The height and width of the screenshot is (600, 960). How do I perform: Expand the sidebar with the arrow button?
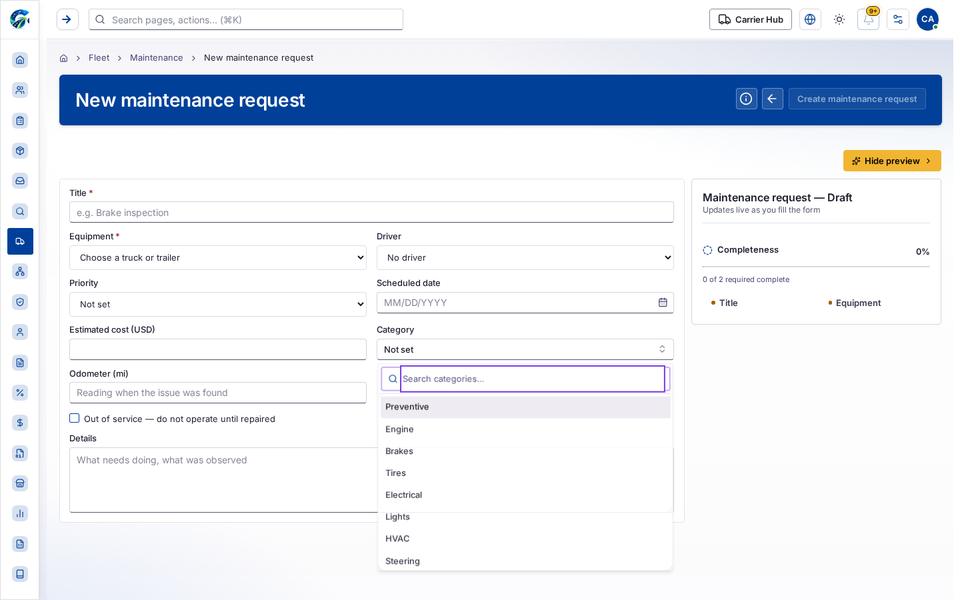pyautogui.click(x=67, y=20)
